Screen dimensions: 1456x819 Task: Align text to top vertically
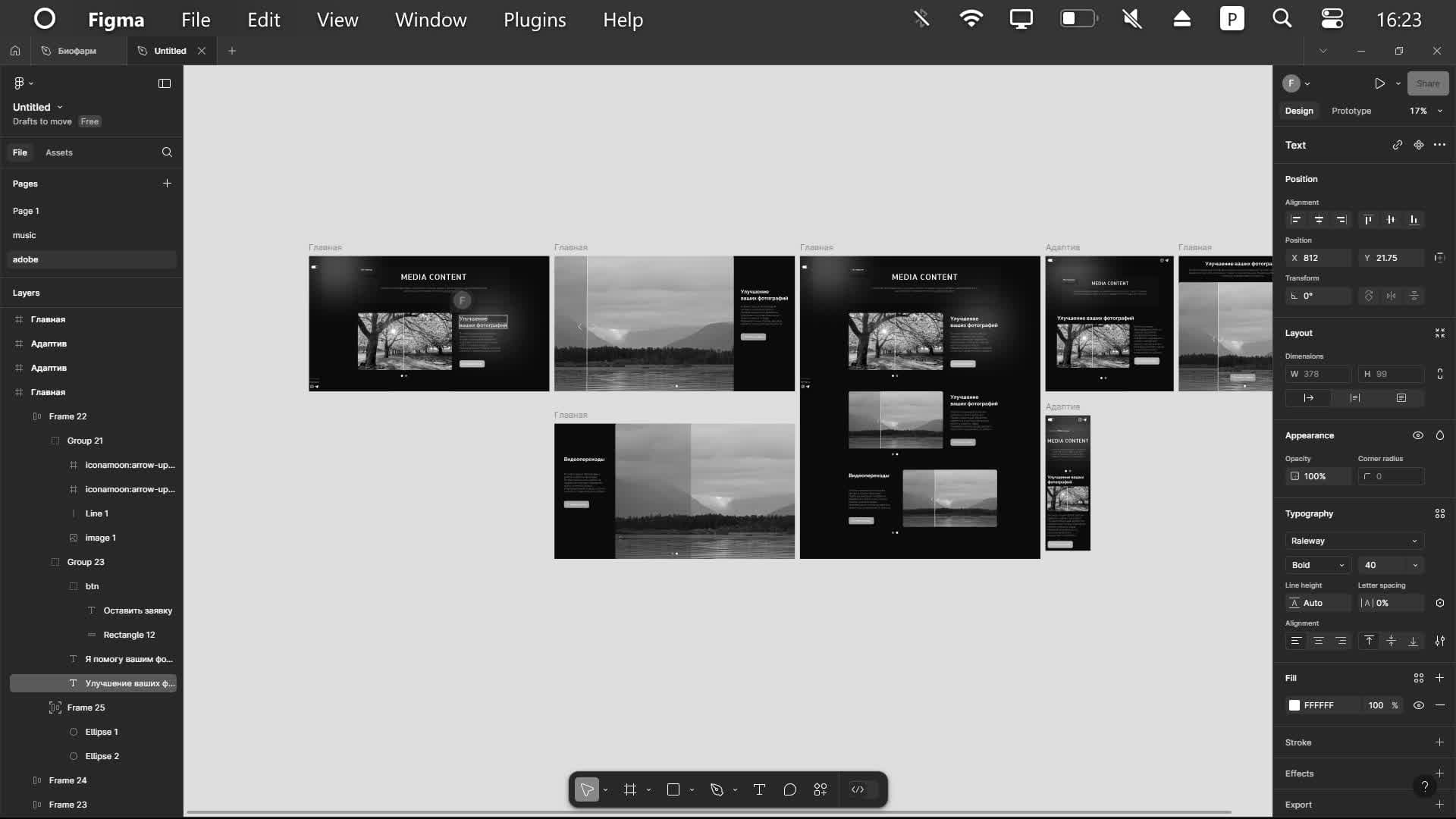pyautogui.click(x=1369, y=641)
